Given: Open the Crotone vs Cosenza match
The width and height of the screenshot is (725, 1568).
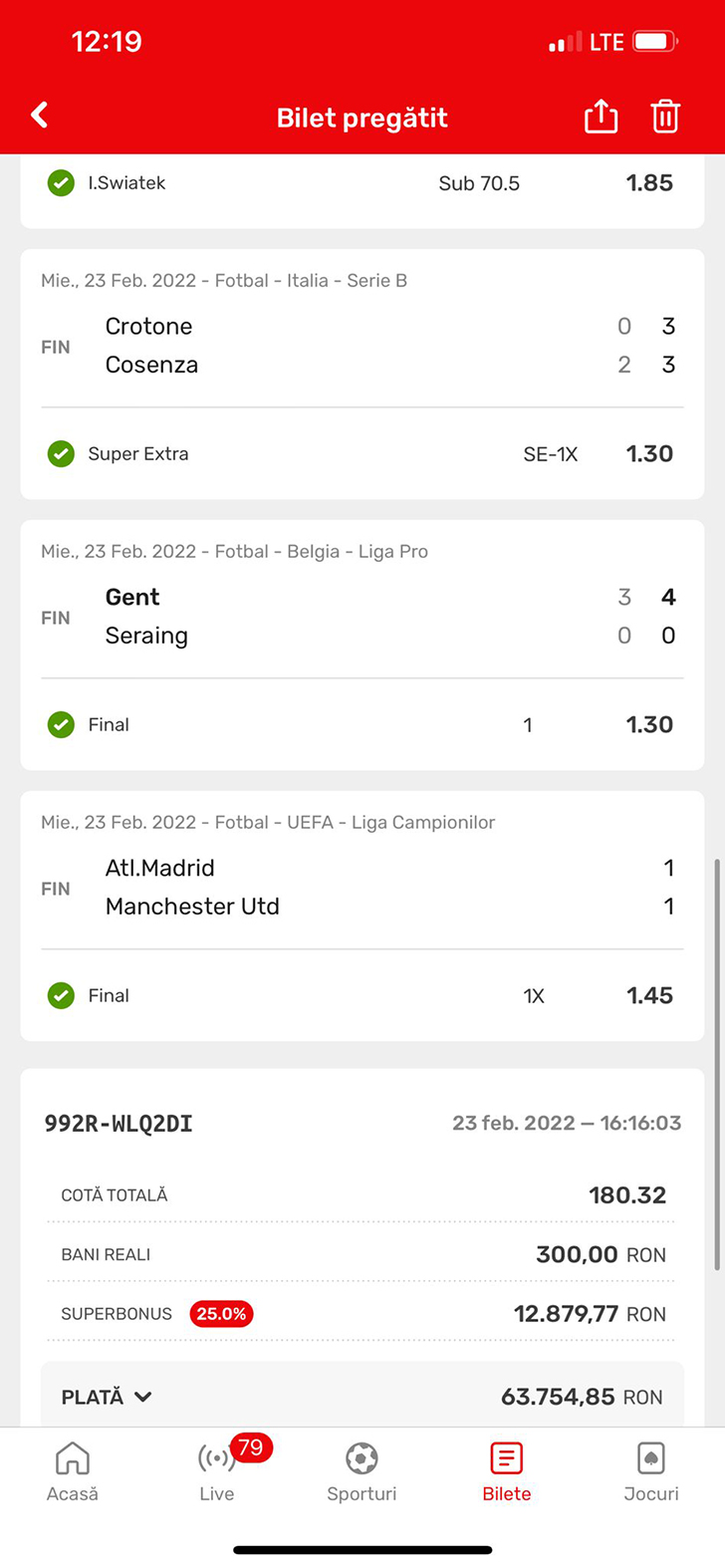Looking at the screenshot, I should (x=362, y=346).
